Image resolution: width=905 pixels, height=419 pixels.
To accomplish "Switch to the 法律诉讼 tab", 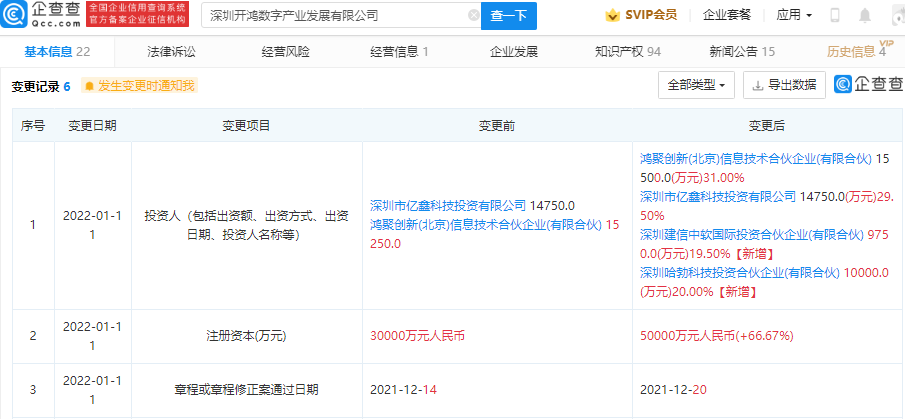I will coord(171,51).
